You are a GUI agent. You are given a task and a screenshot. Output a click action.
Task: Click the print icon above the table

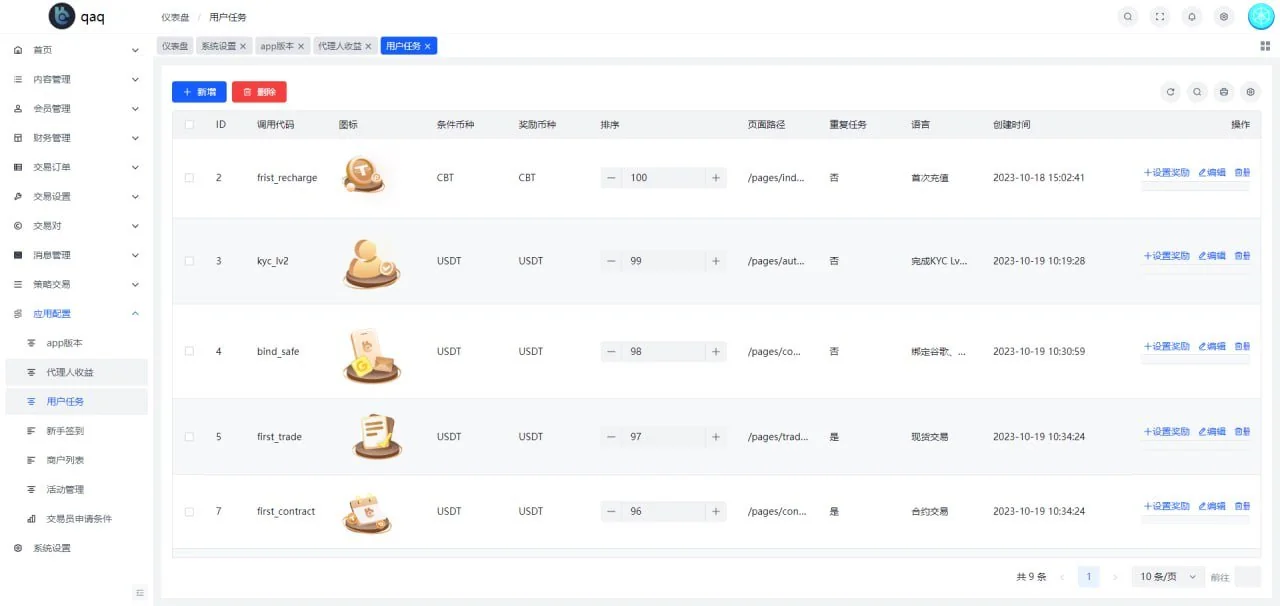tap(1224, 92)
